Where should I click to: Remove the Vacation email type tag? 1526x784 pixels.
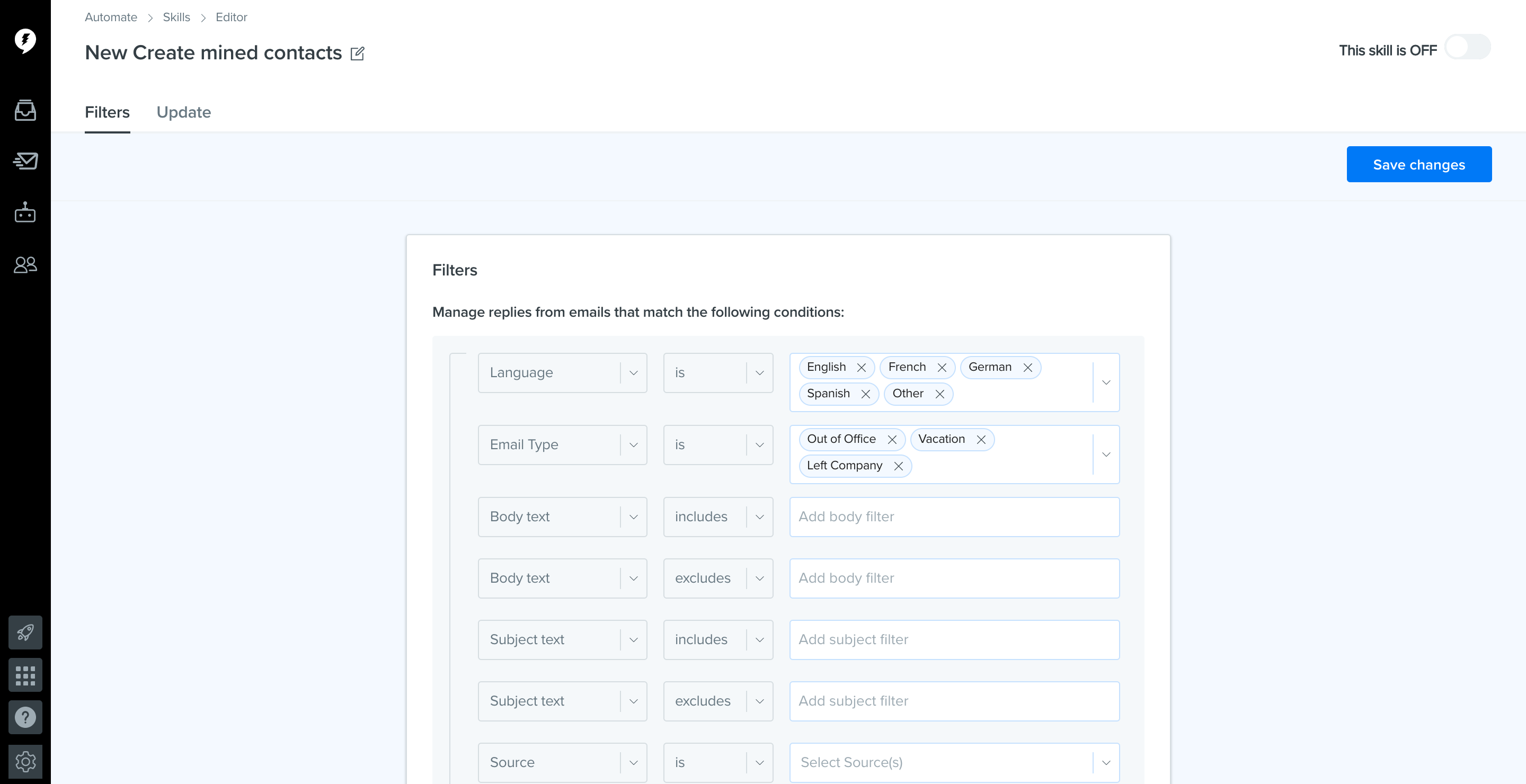[x=981, y=439]
